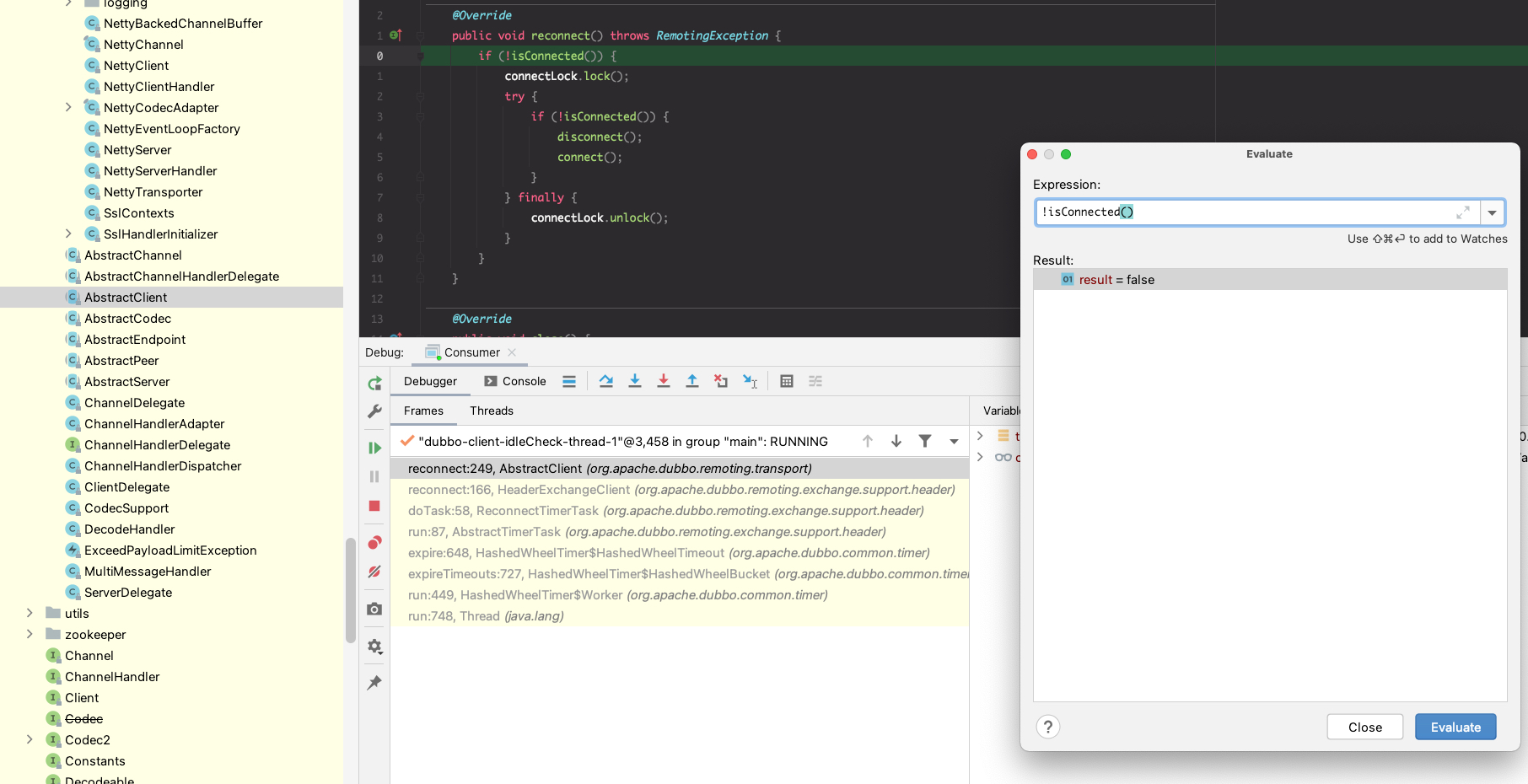Pause the running program
Image resolution: width=1528 pixels, height=784 pixels.
(x=374, y=476)
